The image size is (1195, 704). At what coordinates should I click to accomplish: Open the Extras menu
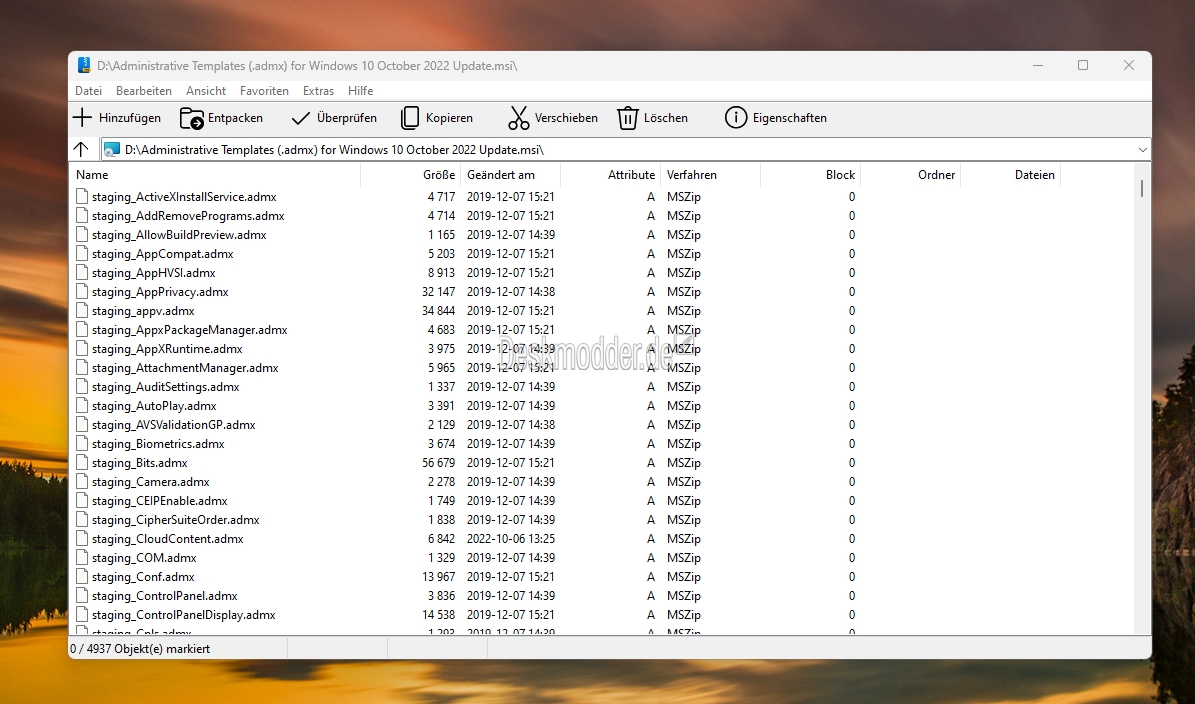319,91
